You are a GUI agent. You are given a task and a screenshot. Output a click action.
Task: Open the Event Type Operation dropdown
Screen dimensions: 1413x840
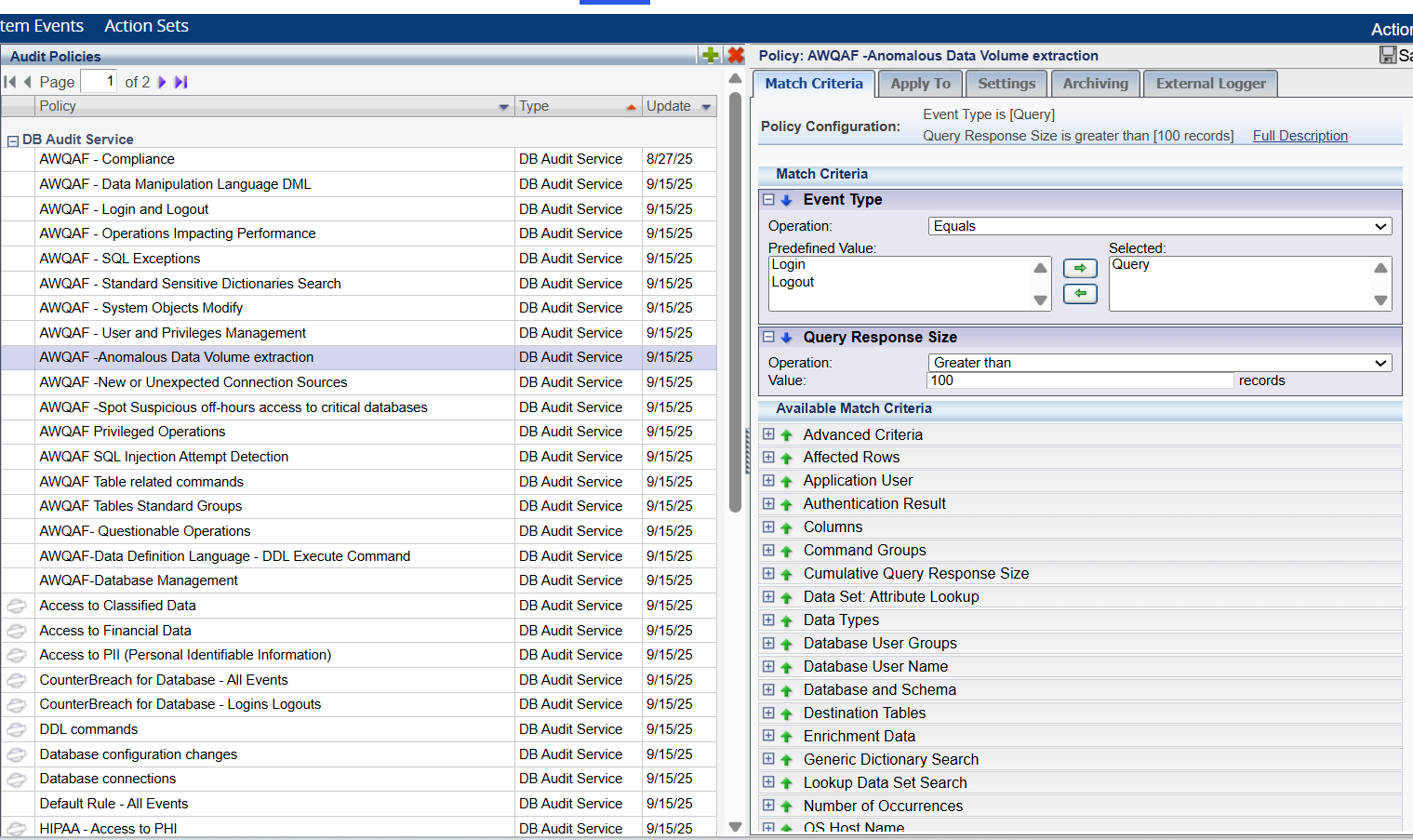coord(1159,226)
